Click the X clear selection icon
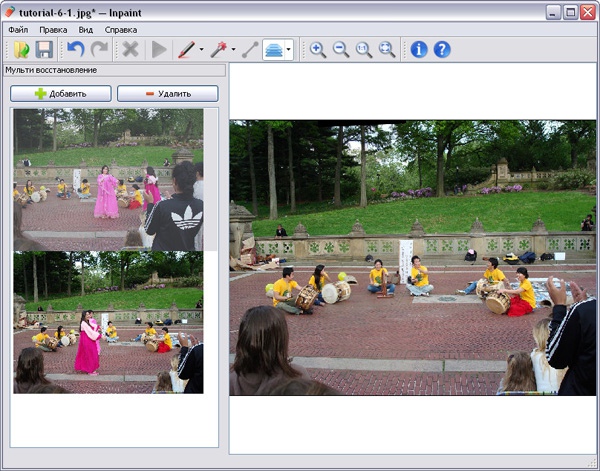Viewport: 600px width, 471px height. tap(130, 49)
